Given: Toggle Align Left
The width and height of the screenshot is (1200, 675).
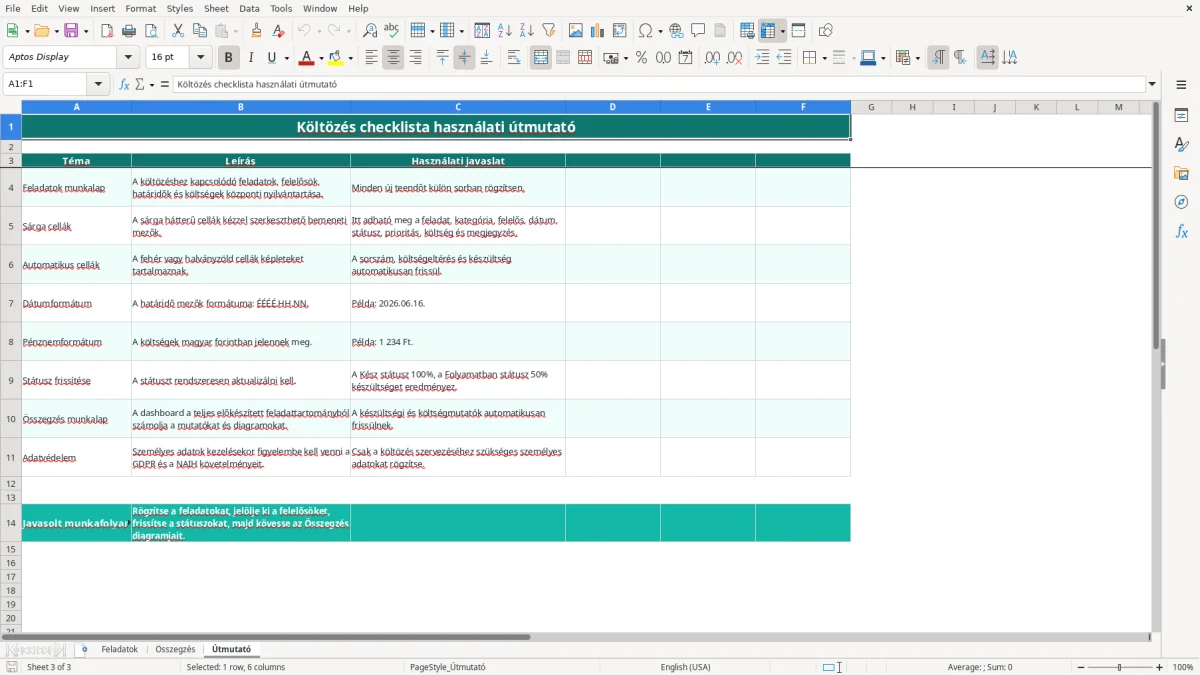Looking at the screenshot, I should [x=371, y=58].
